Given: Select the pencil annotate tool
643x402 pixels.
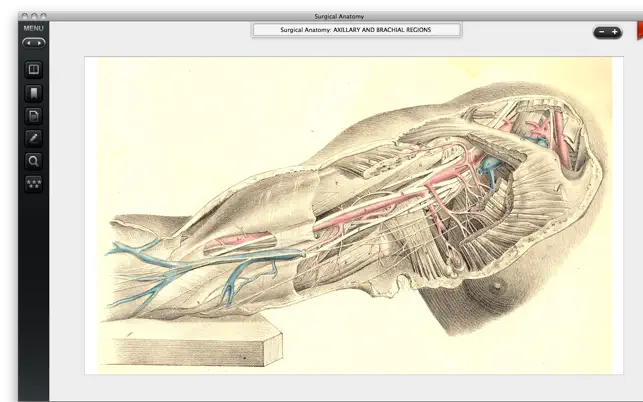Looking at the screenshot, I should click(34, 138).
